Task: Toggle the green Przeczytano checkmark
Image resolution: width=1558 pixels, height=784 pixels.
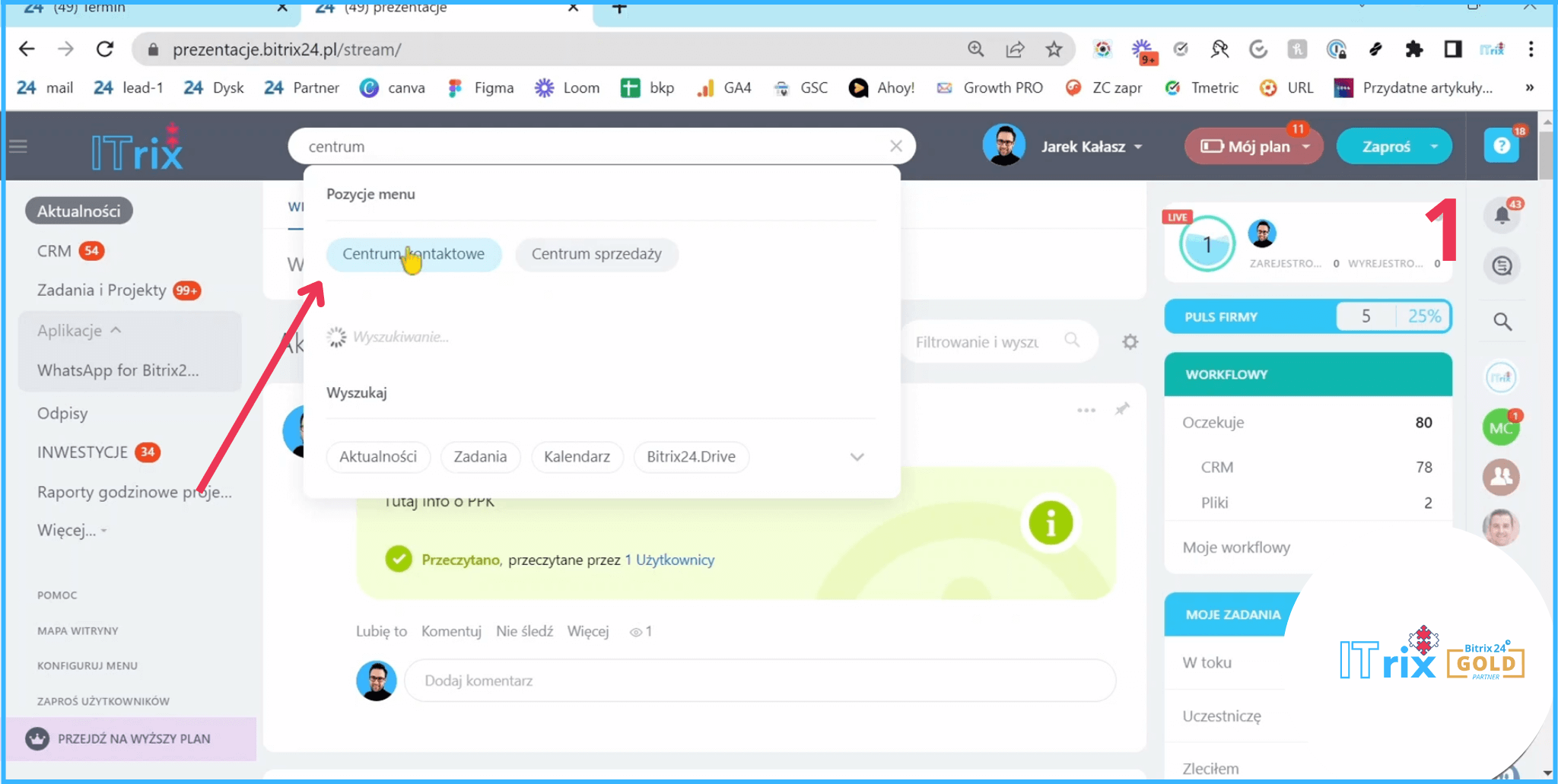Action: [x=399, y=560]
